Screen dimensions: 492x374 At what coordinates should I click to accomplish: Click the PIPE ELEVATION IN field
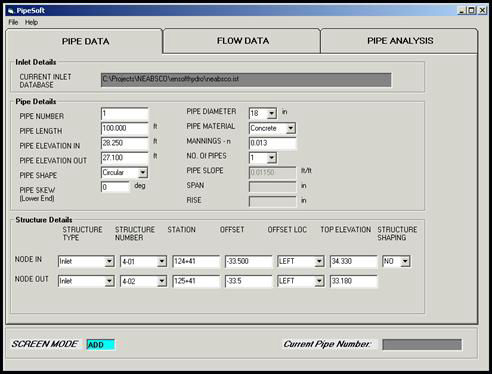(124, 143)
